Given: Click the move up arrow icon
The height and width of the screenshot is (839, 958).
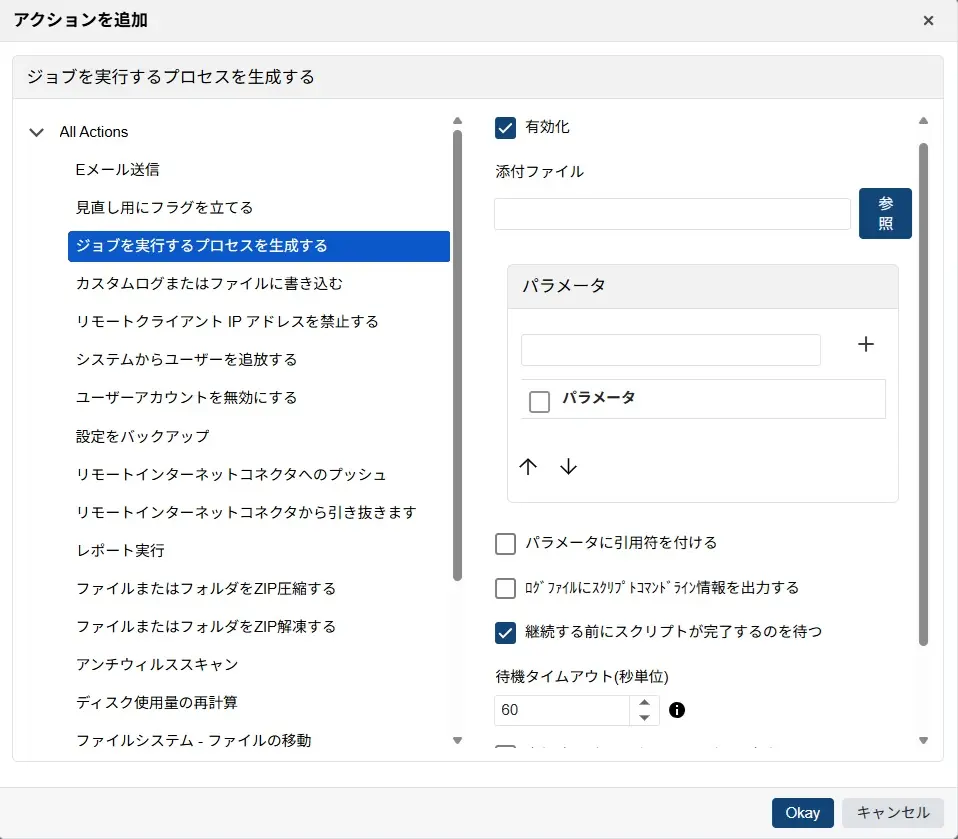Looking at the screenshot, I should [x=529, y=467].
